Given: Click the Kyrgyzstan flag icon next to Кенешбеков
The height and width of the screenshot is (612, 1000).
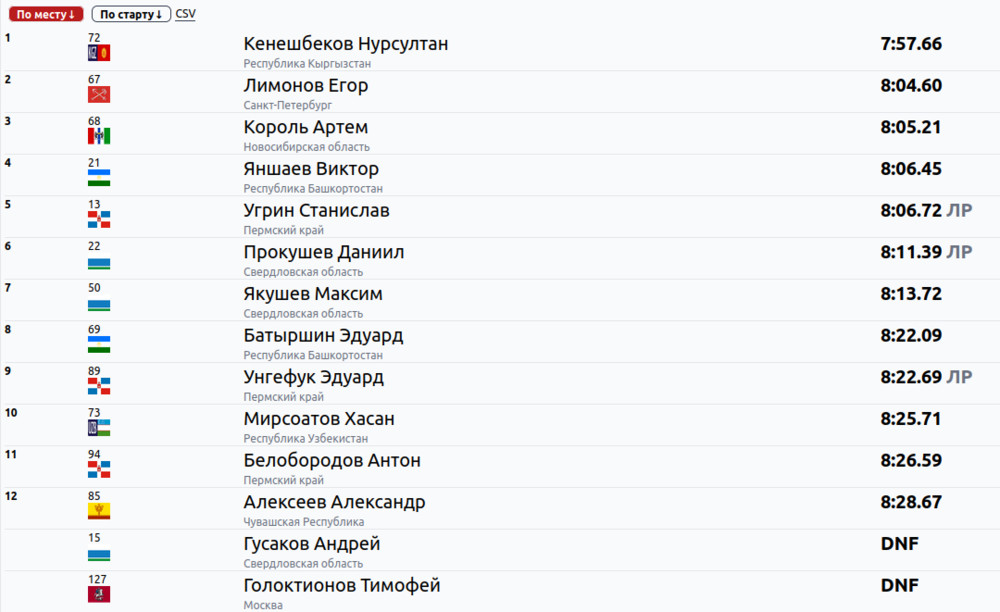Looking at the screenshot, I should coord(98,53).
